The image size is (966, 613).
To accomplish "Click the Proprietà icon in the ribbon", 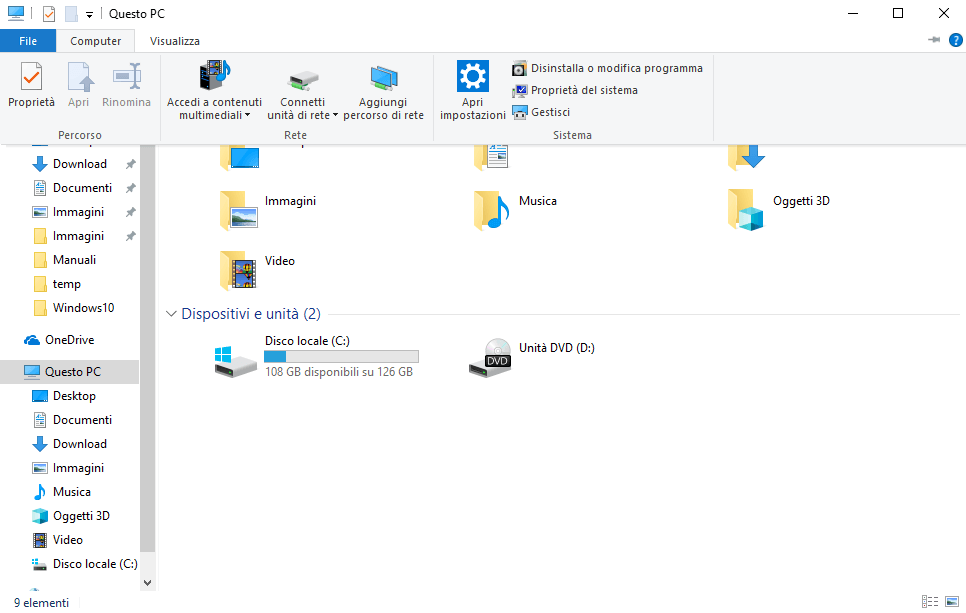I will (31, 77).
